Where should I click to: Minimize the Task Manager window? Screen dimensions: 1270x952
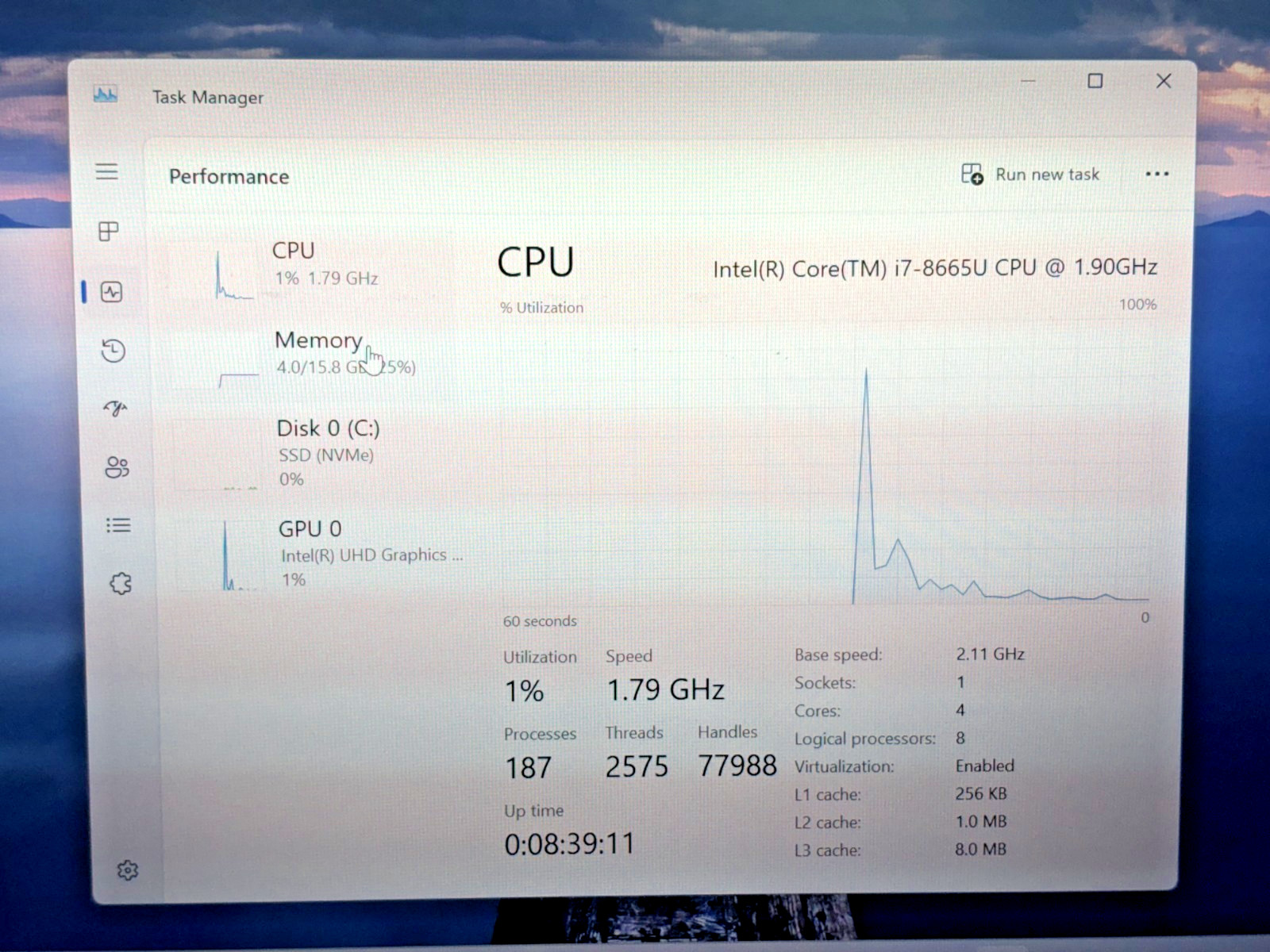coord(1029,81)
